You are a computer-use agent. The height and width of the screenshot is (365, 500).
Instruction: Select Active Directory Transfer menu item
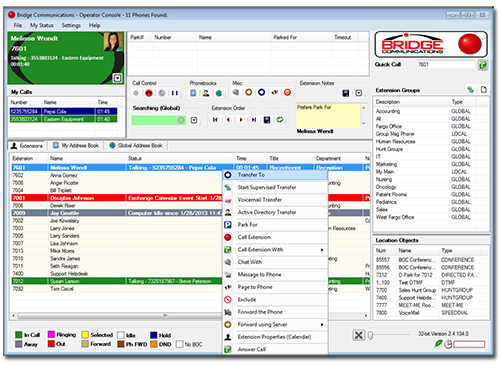pos(275,212)
